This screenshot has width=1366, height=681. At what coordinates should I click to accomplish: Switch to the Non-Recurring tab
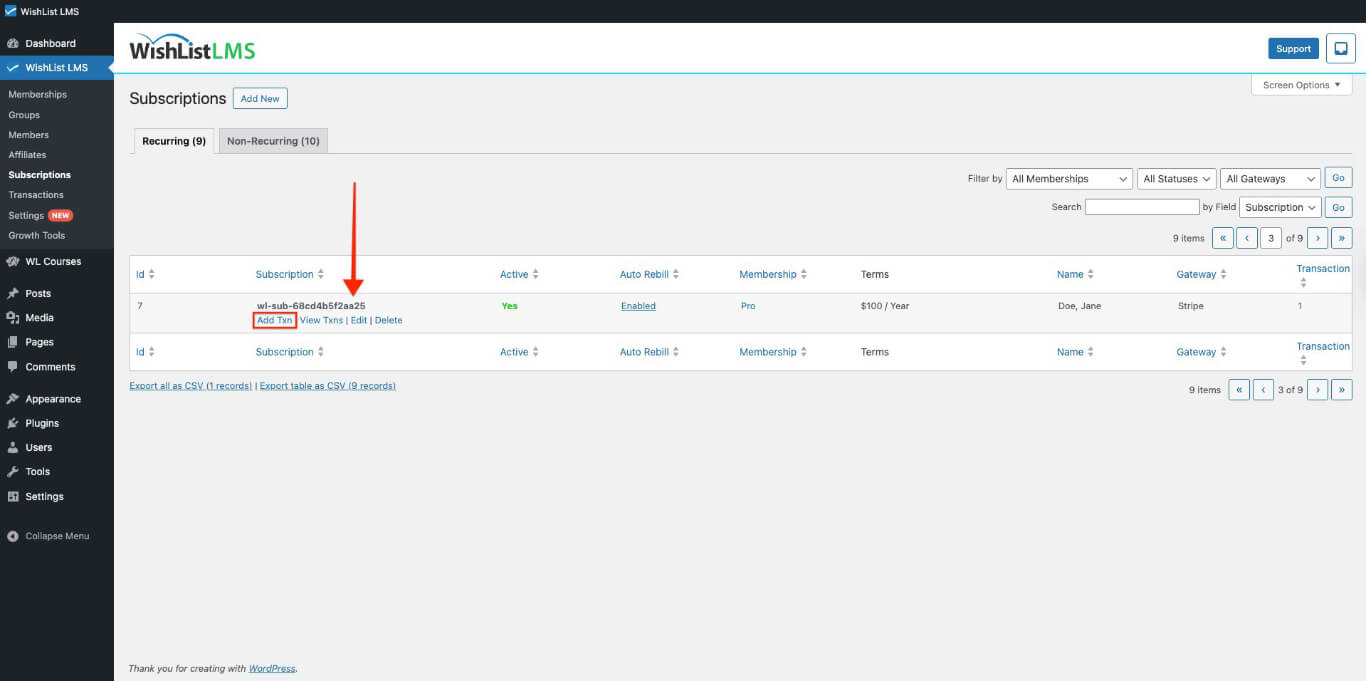click(273, 140)
